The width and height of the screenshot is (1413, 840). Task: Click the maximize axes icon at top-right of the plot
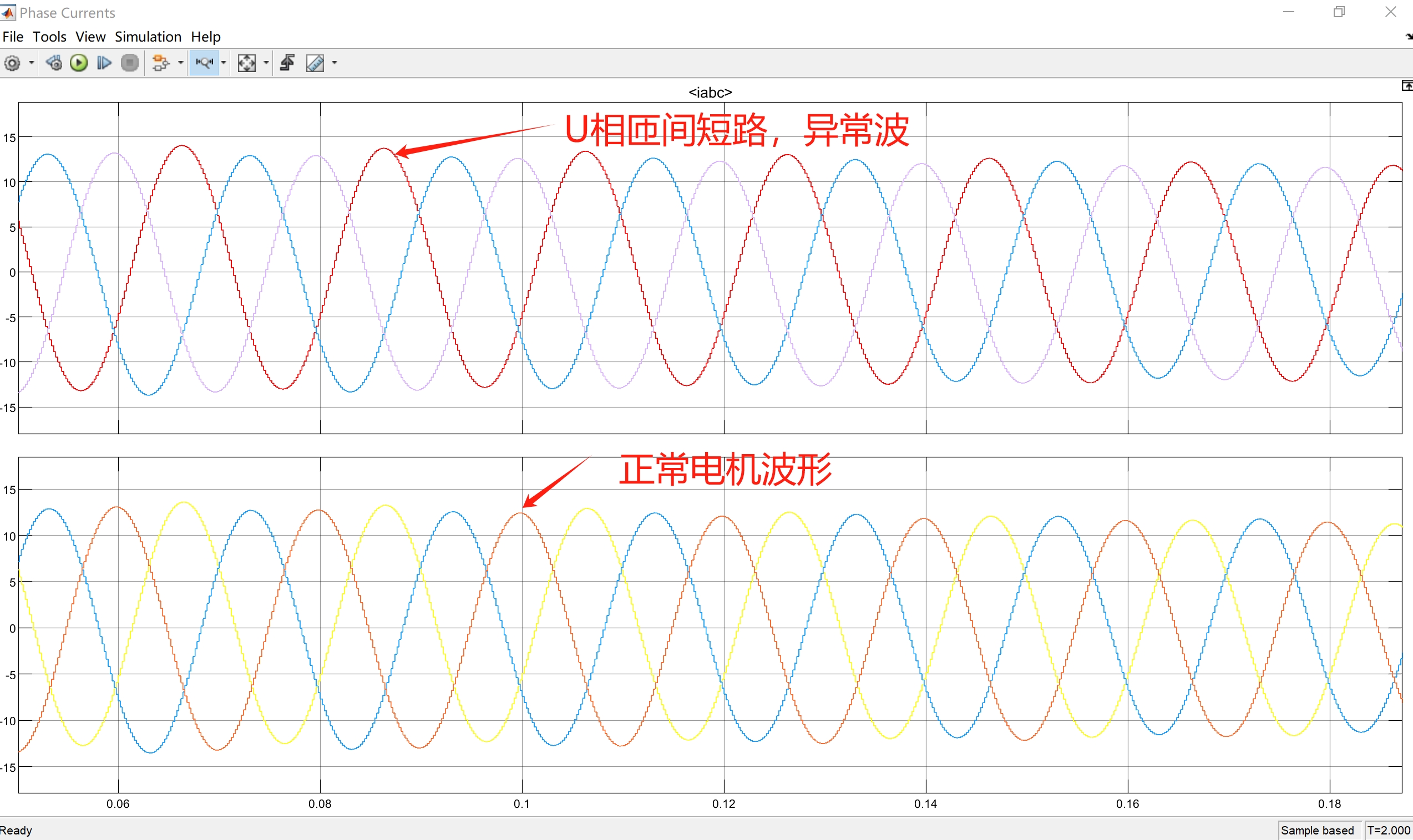tap(1406, 85)
